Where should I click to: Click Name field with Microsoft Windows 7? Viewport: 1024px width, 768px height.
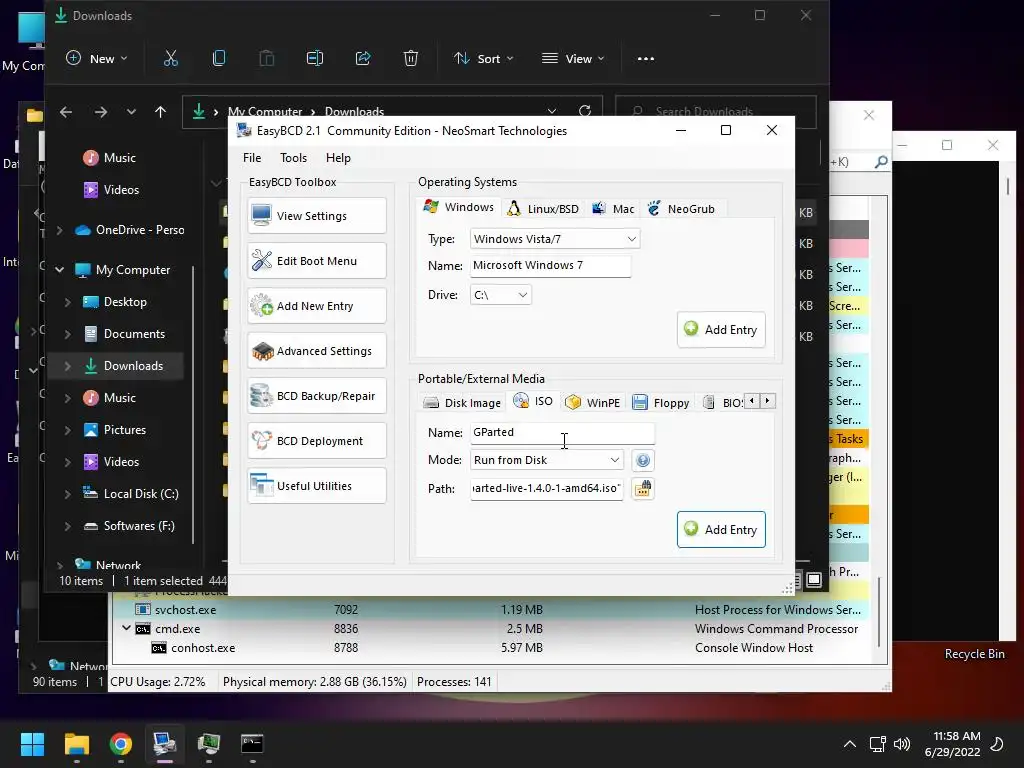[551, 266]
